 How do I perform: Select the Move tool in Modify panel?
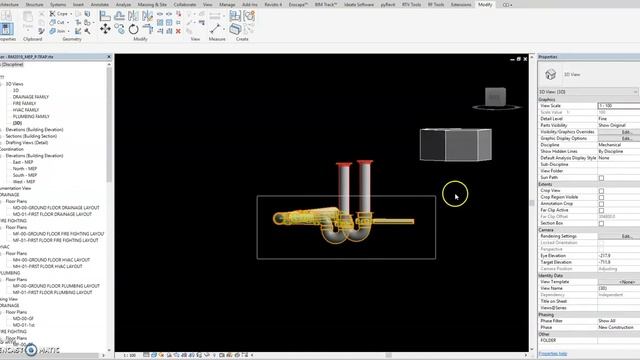[x=105, y=29]
